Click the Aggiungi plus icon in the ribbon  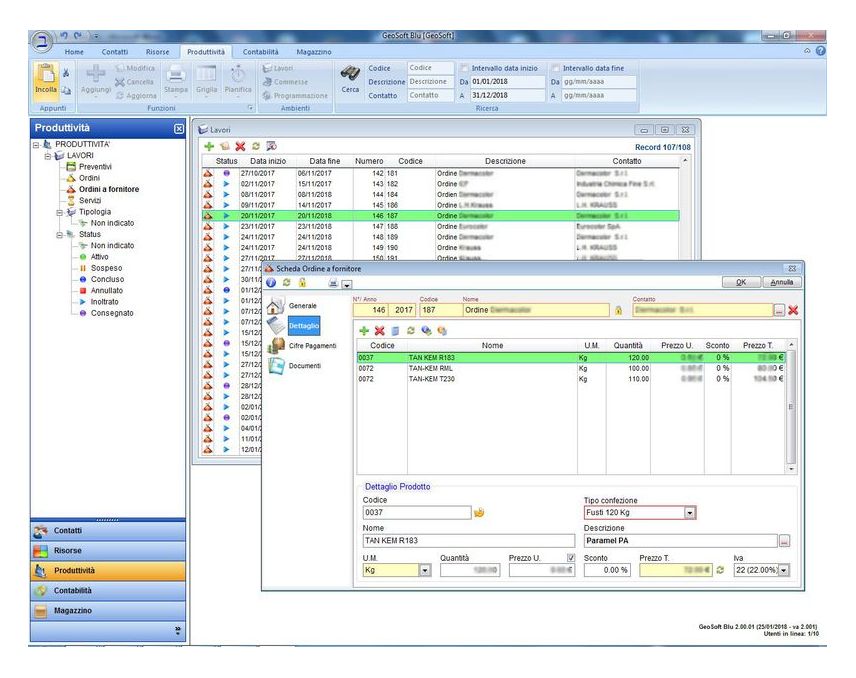[x=96, y=73]
